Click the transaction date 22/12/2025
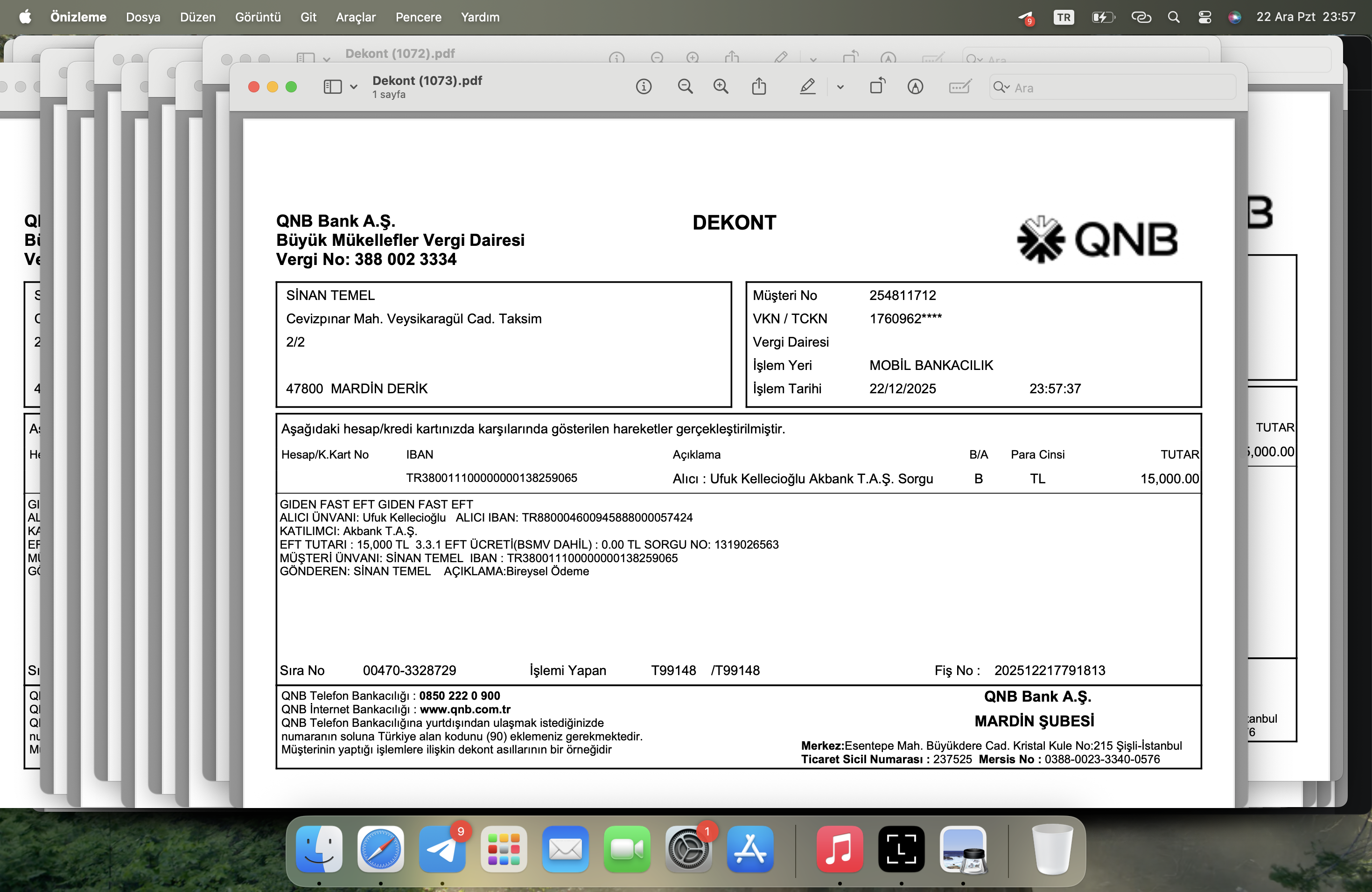Image resolution: width=1372 pixels, height=892 pixels. click(x=902, y=388)
